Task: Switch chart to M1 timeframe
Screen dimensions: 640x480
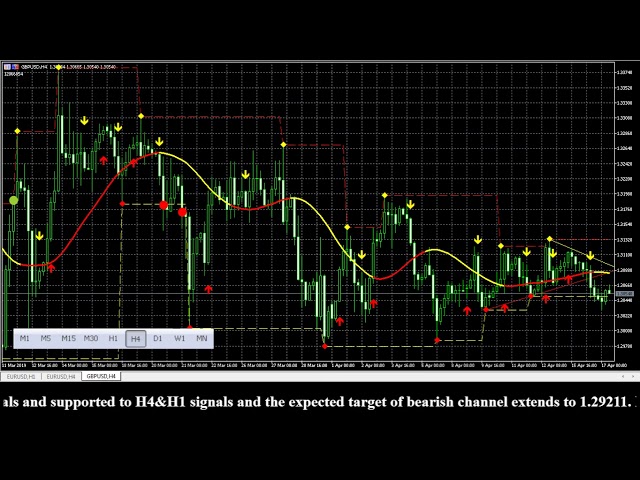Action: pos(25,339)
